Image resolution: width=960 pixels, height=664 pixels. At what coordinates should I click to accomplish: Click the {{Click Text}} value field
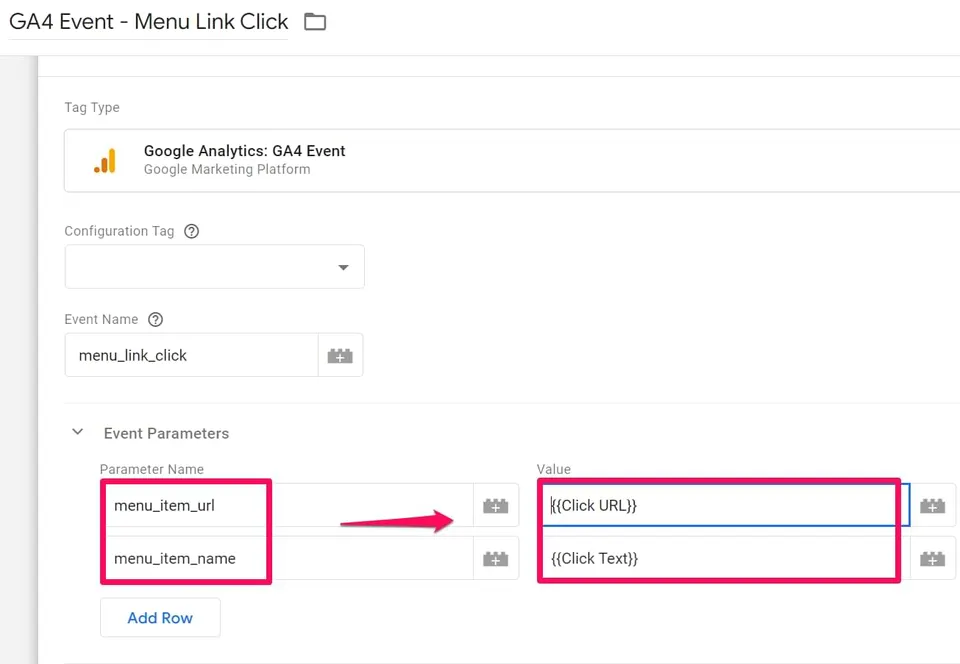(724, 558)
